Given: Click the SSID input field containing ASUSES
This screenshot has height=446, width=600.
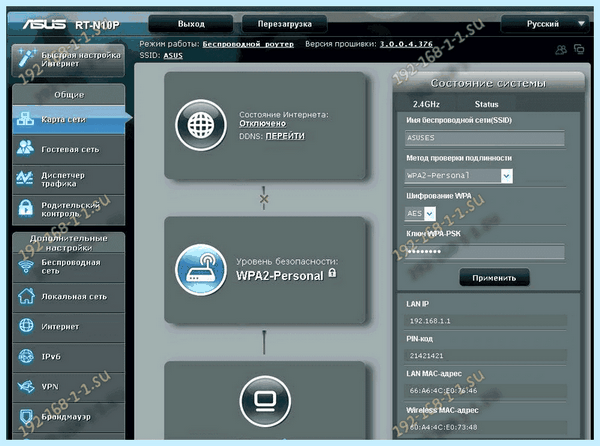Looking at the screenshot, I should 484,138.
